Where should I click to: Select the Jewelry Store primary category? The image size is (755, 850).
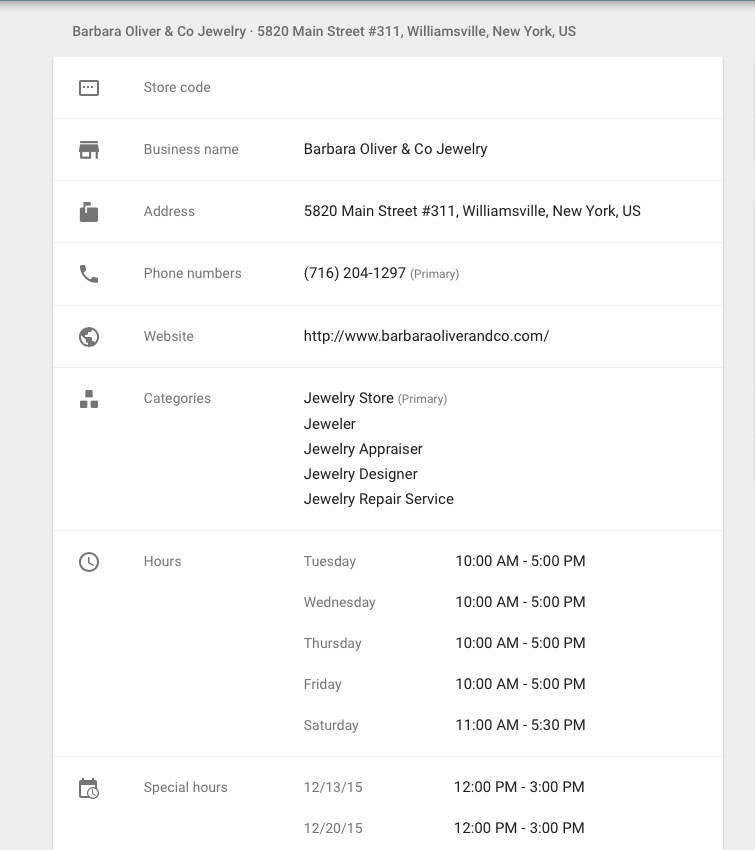[349, 398]
